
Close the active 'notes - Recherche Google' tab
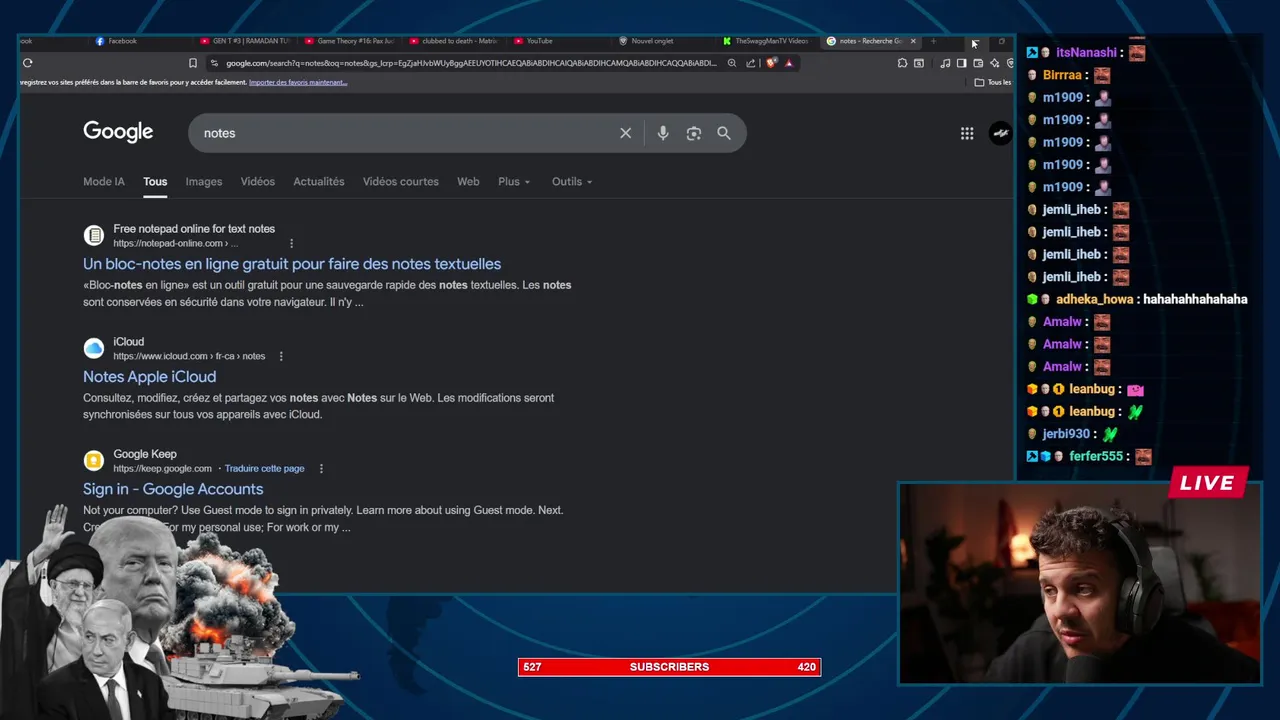pos(913,41)
